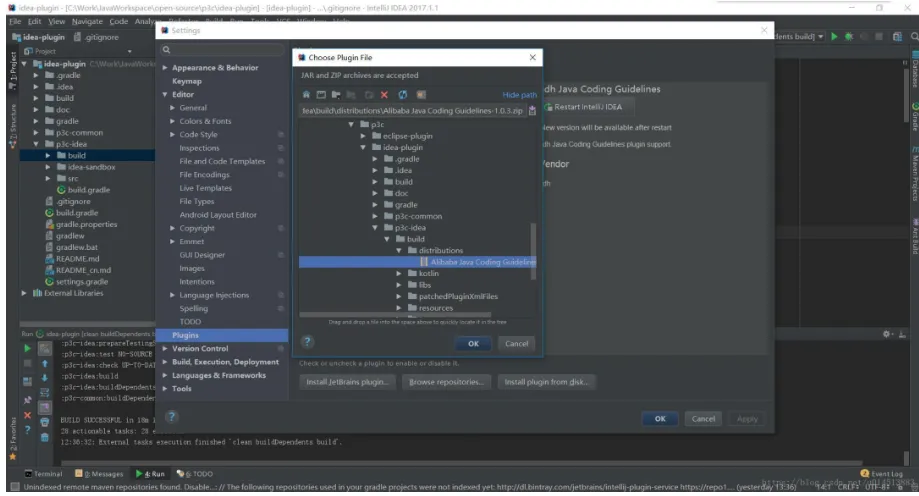Select Inspections in Editor settings

click(199, 148)
